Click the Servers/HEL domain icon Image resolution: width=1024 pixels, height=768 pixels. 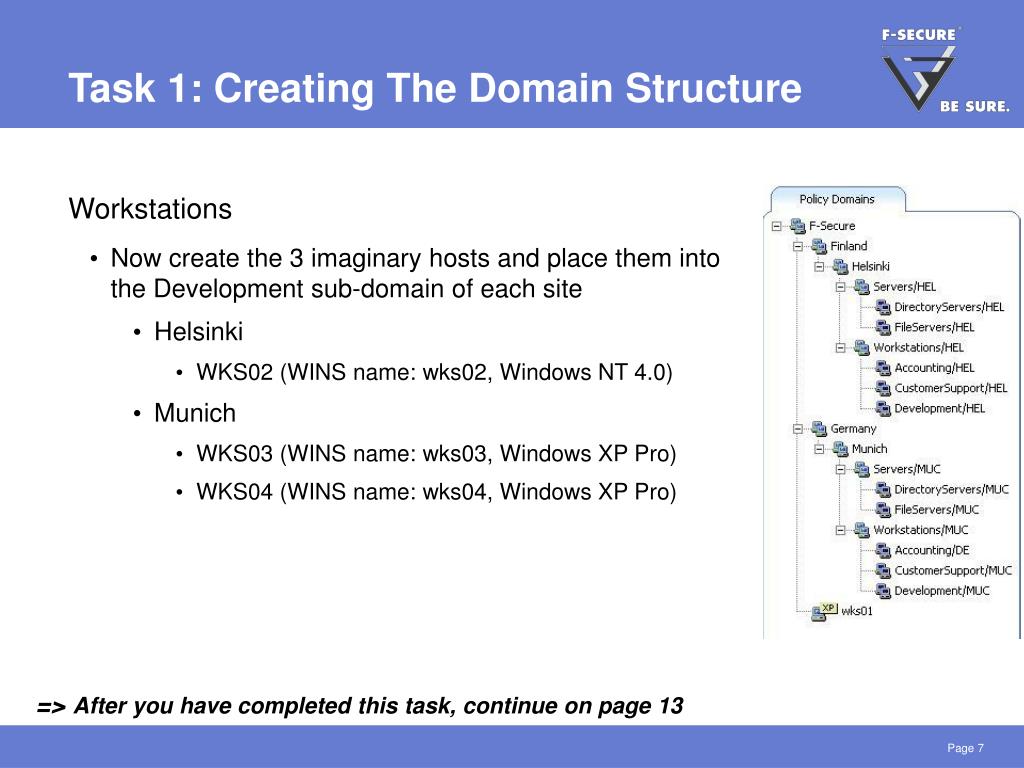862,287
